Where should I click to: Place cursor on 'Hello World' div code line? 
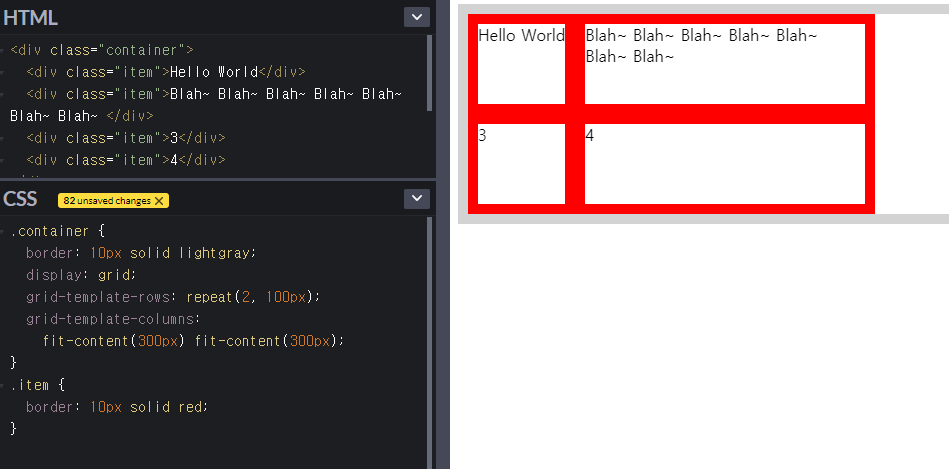(166, 72)
